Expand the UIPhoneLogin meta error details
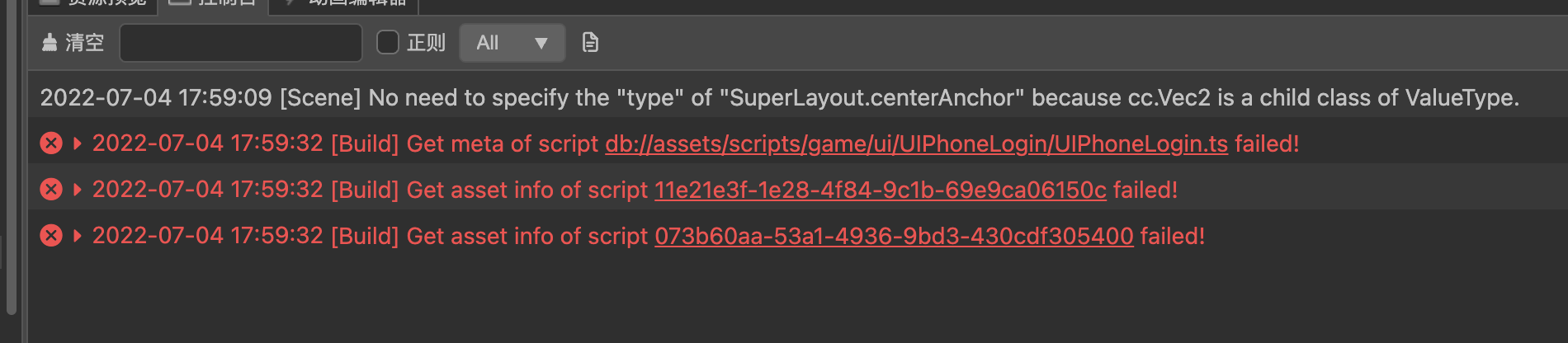This screenshot has width=1568, height=343. (78, 143)
